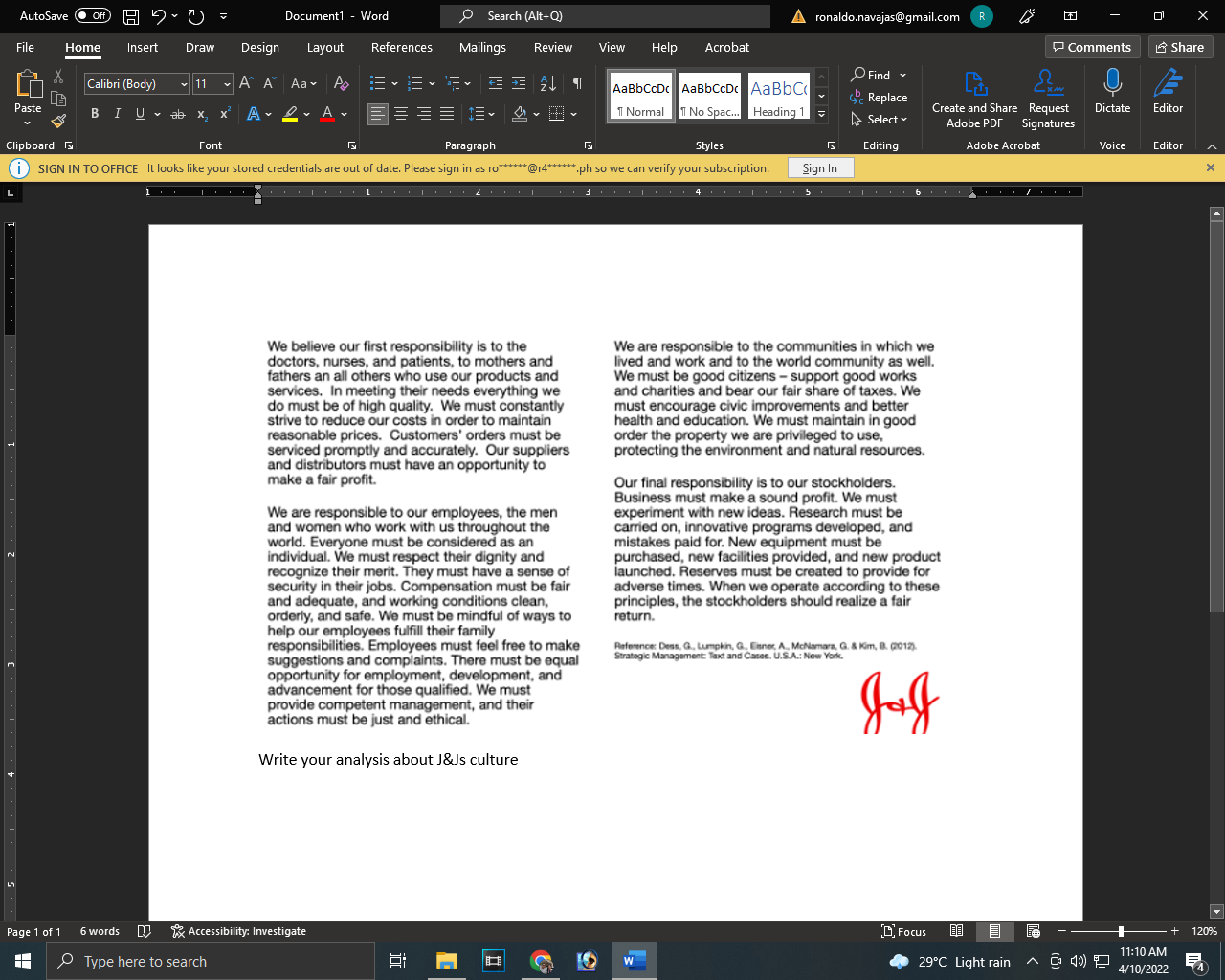
Task: Open the font size dropdown
Action: click(x=227, y=84)
